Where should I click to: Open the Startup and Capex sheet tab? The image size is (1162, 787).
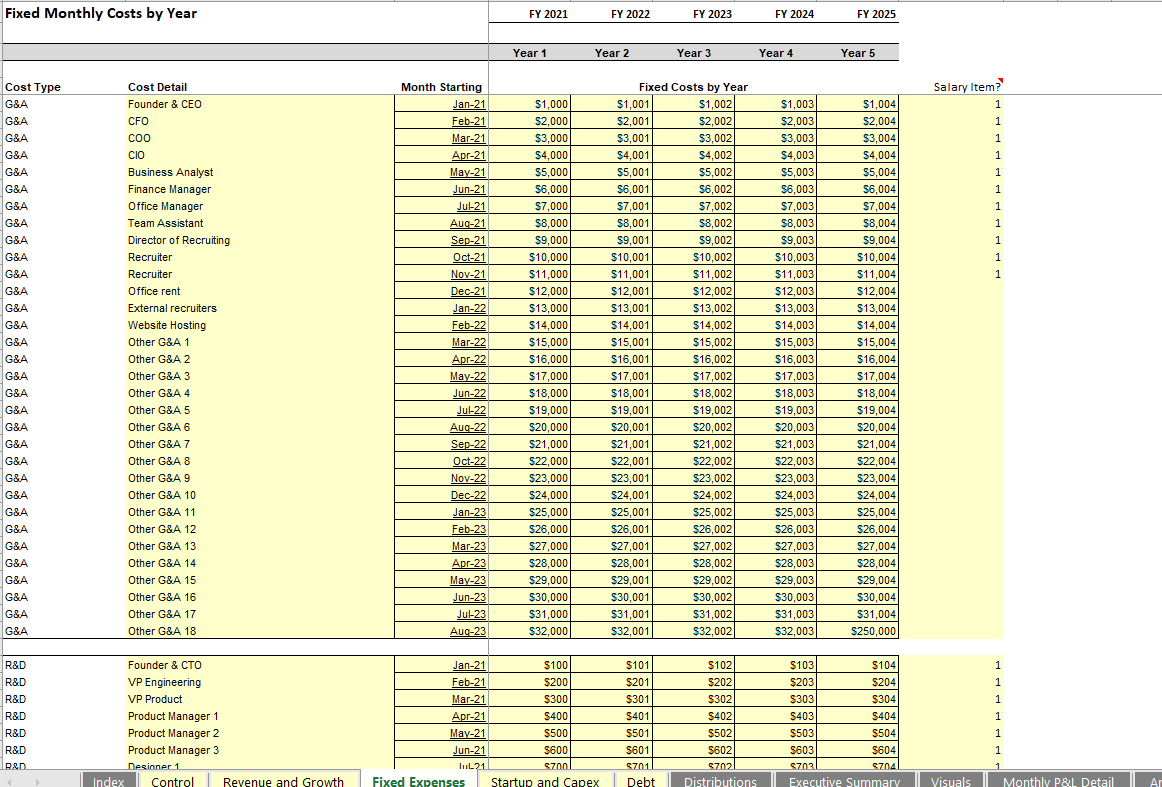tap(545, 781)
